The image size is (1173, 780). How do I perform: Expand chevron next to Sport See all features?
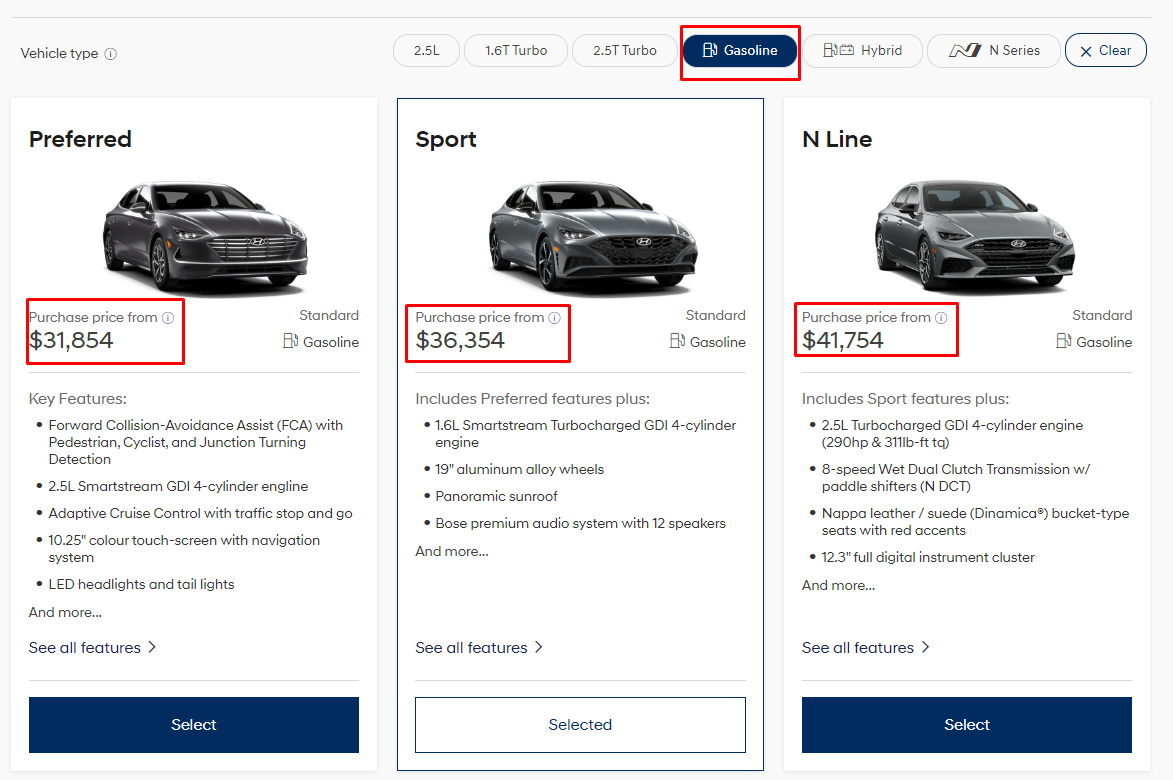pos(539,647)
